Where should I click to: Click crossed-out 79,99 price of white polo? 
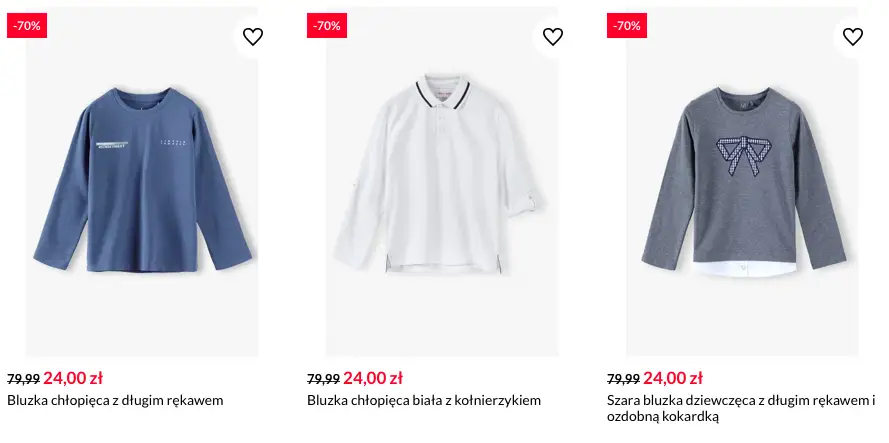[323, 379]
